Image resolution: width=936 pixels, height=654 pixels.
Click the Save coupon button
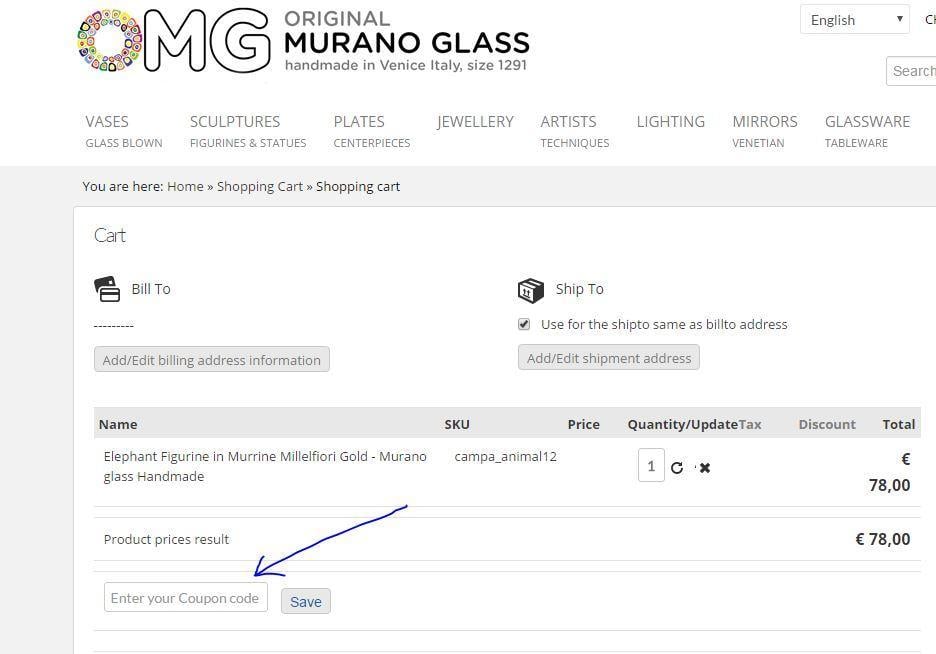point(305,601)
